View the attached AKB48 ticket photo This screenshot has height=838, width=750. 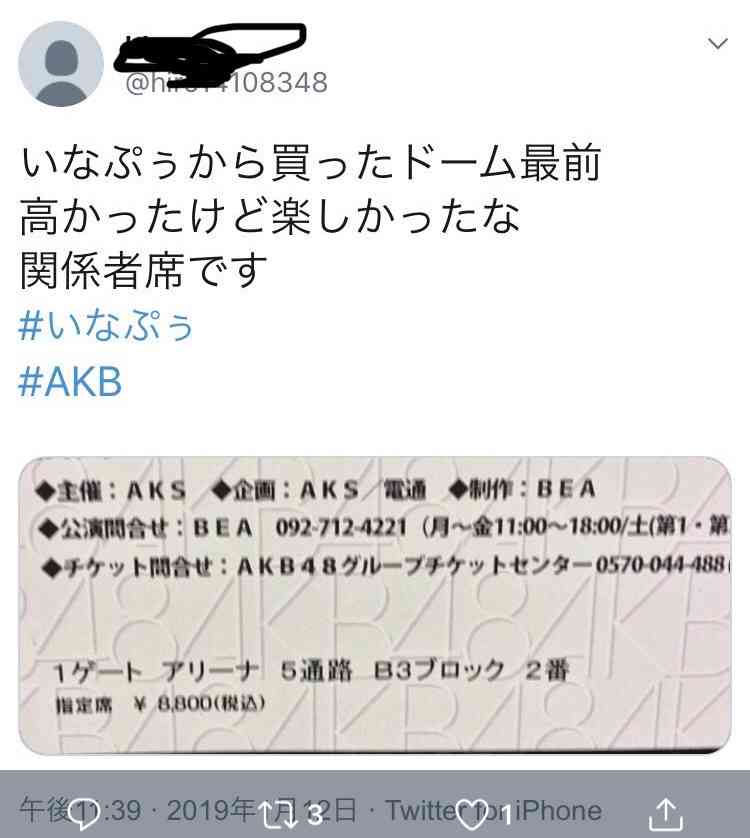[375, 605]
